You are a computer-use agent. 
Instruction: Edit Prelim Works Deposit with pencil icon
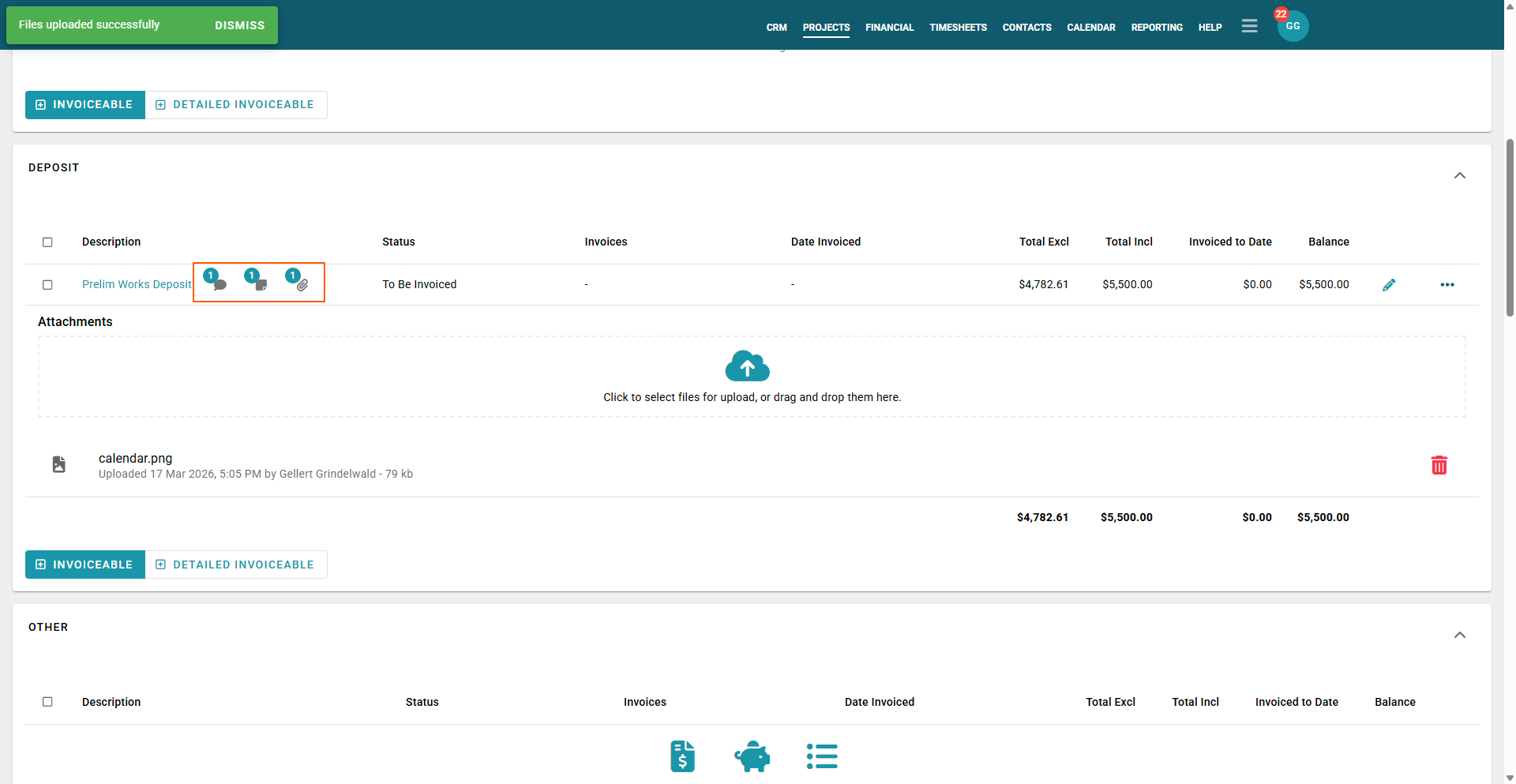[x=1389, y=285]
